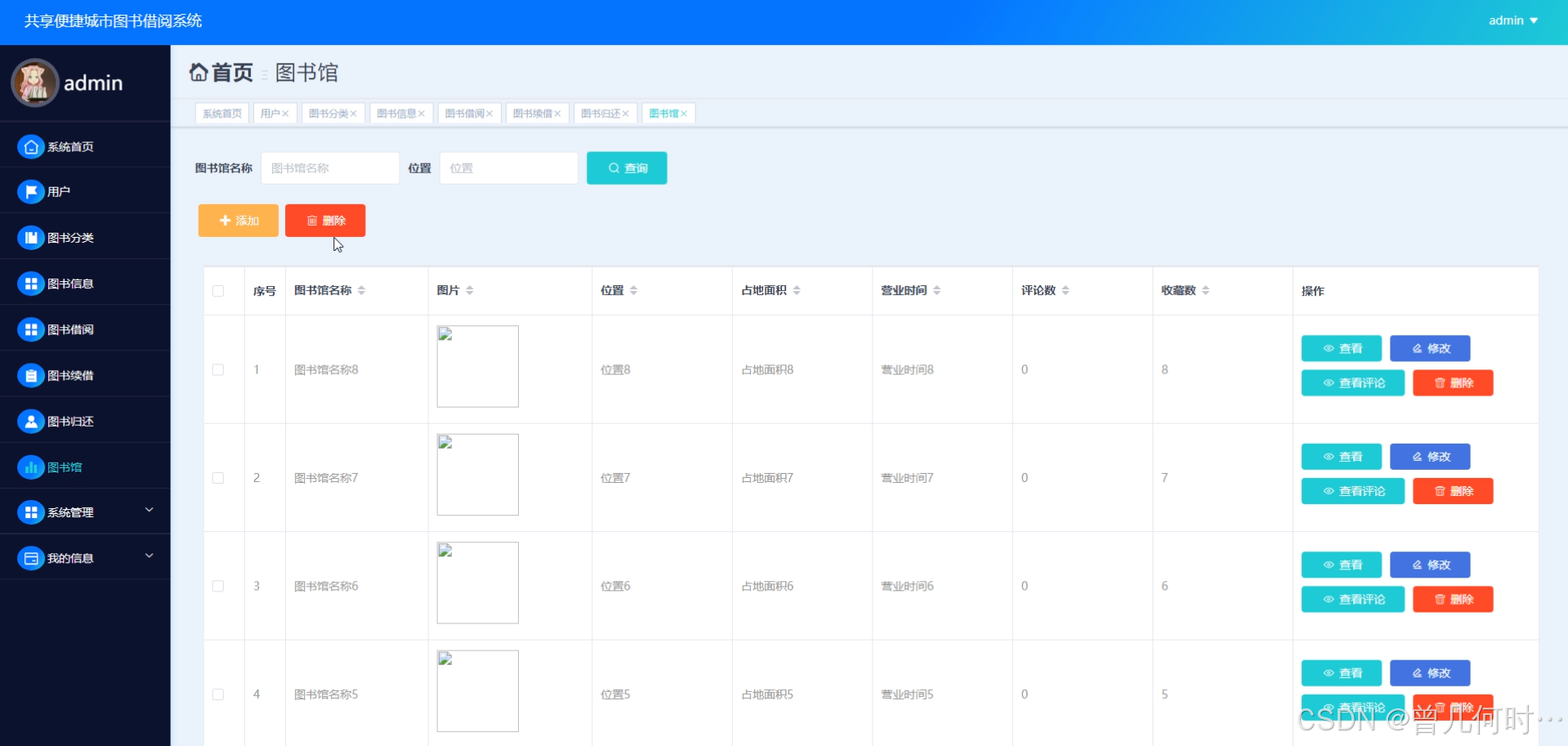Image resolution: width=1568 pixels, height=746 pixels.
Task: Sort by 图片 column arrows
Action: [x=469, y=290]
